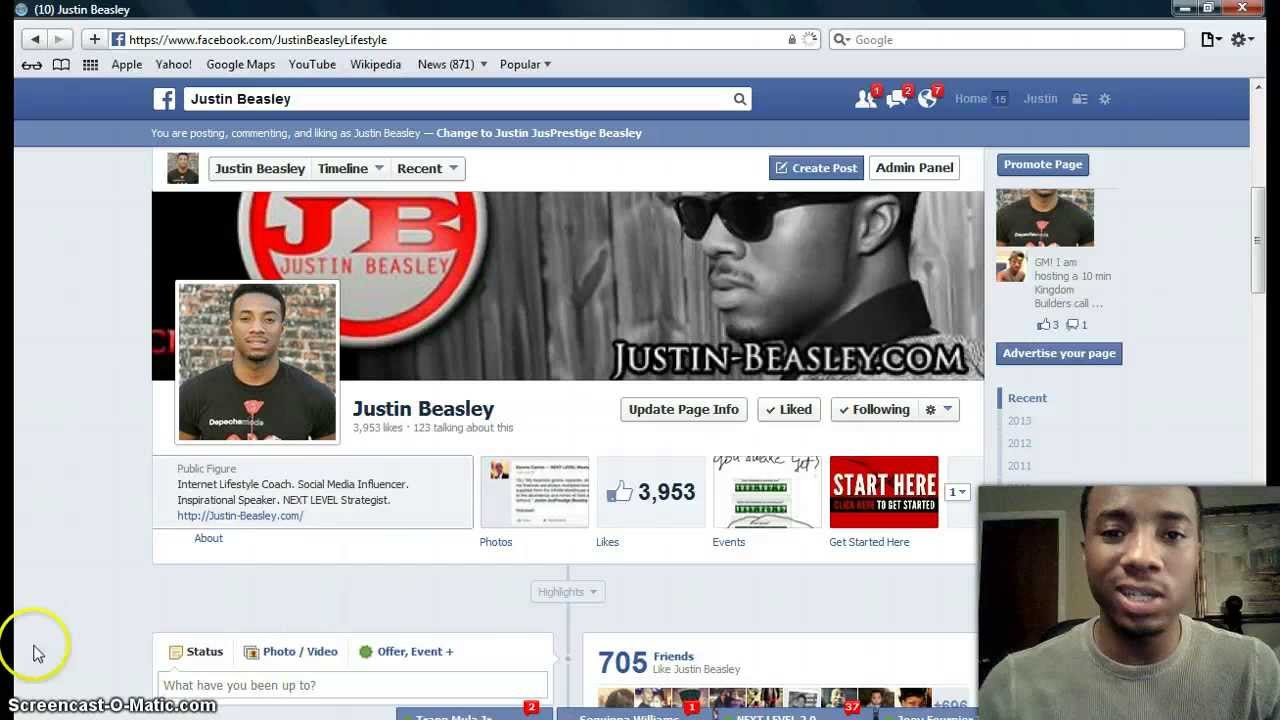Open the Likes 3,953 tile
1280x720 pixels.
pos(651,492)
